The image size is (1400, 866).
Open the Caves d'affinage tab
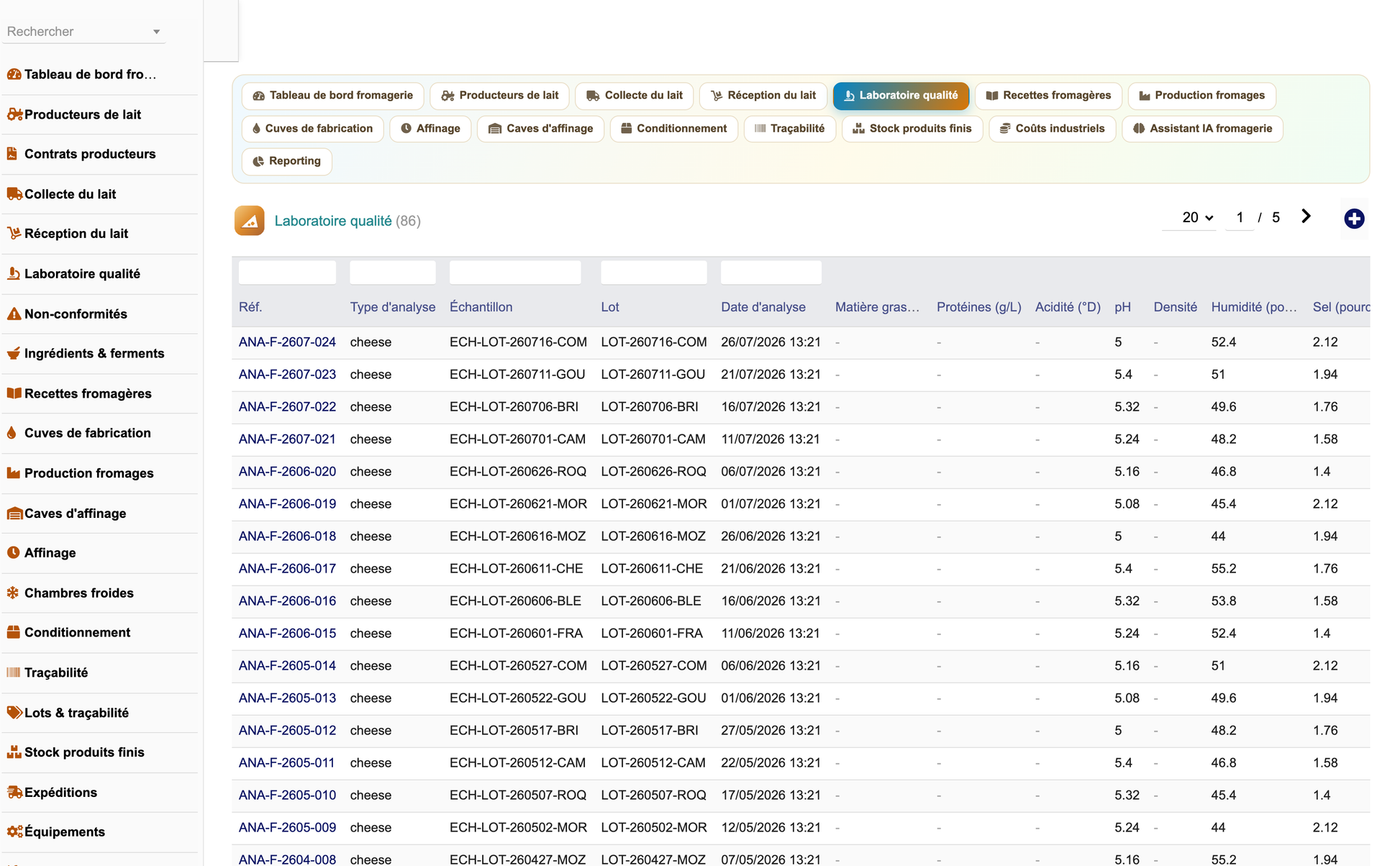[x=540, y=129]
